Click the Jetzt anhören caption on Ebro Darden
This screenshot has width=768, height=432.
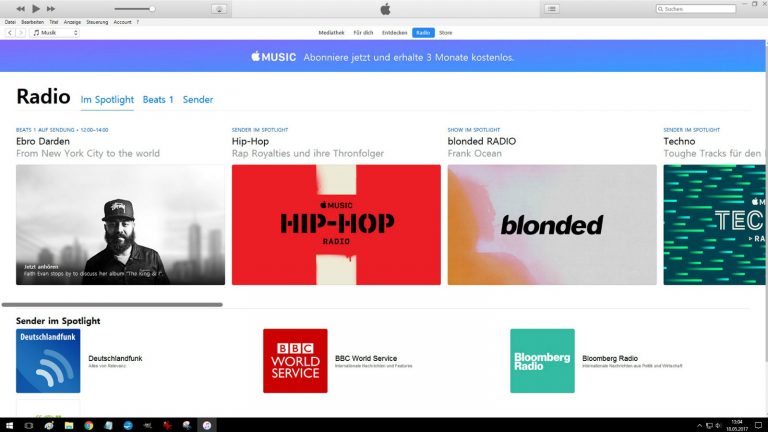click(41, 267)
